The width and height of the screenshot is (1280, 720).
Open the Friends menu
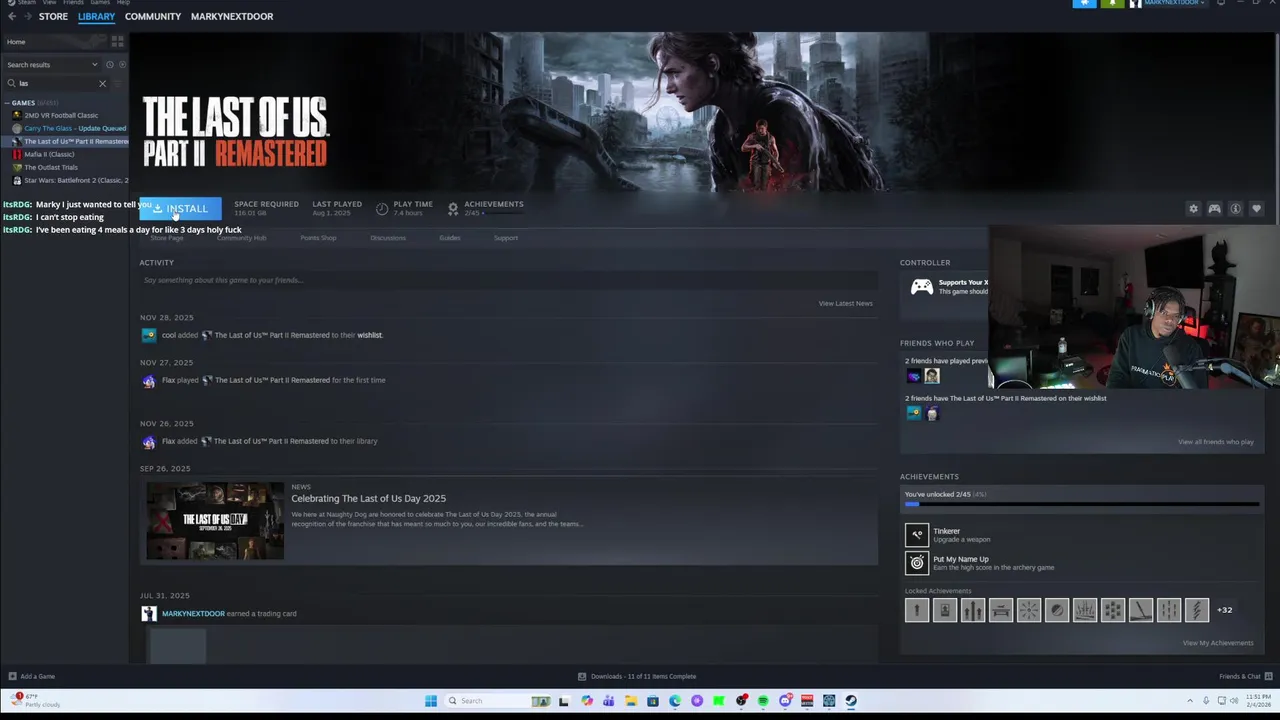[73, 3]
